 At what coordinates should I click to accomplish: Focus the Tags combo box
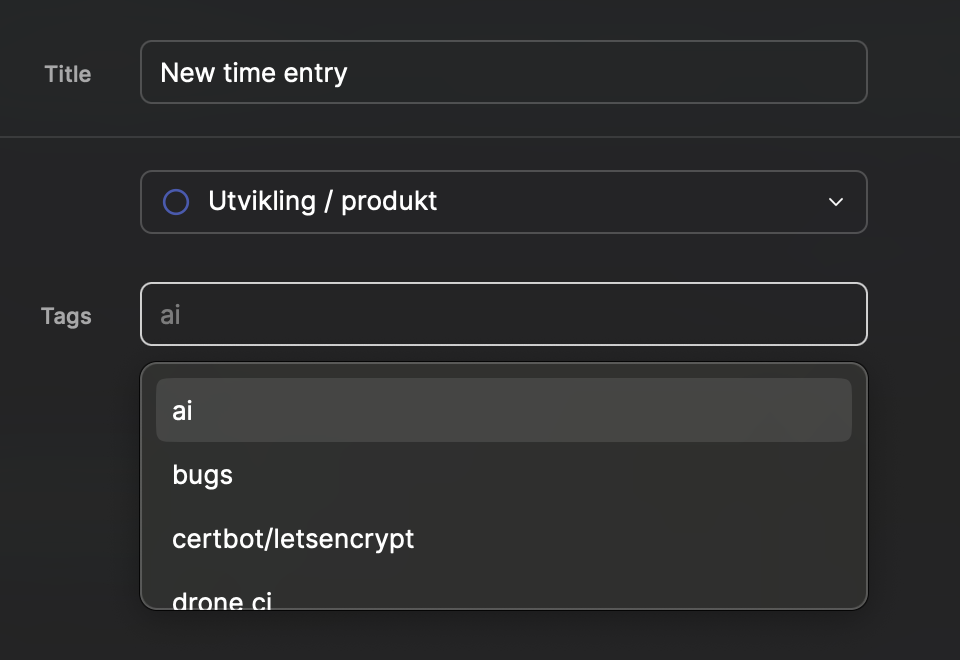[503, 314]
